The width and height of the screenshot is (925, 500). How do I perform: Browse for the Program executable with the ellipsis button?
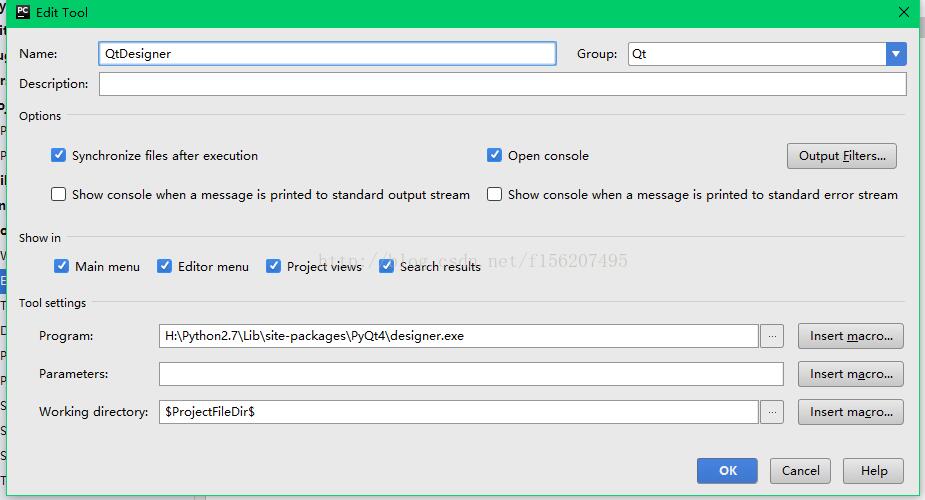click(x=772, y=336)
